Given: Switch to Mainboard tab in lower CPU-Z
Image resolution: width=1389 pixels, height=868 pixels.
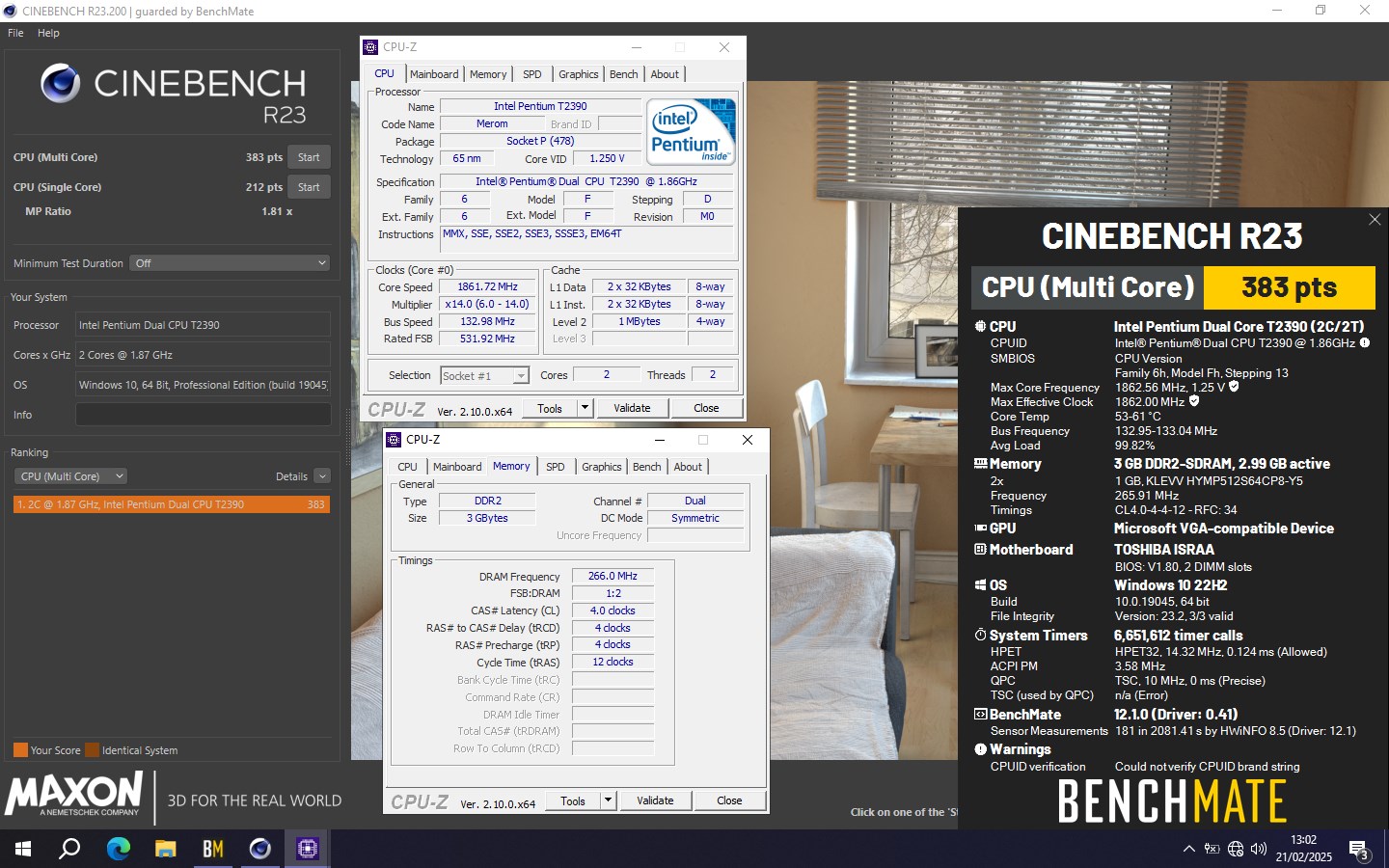Looking at the screenshot, I should 457,467.
